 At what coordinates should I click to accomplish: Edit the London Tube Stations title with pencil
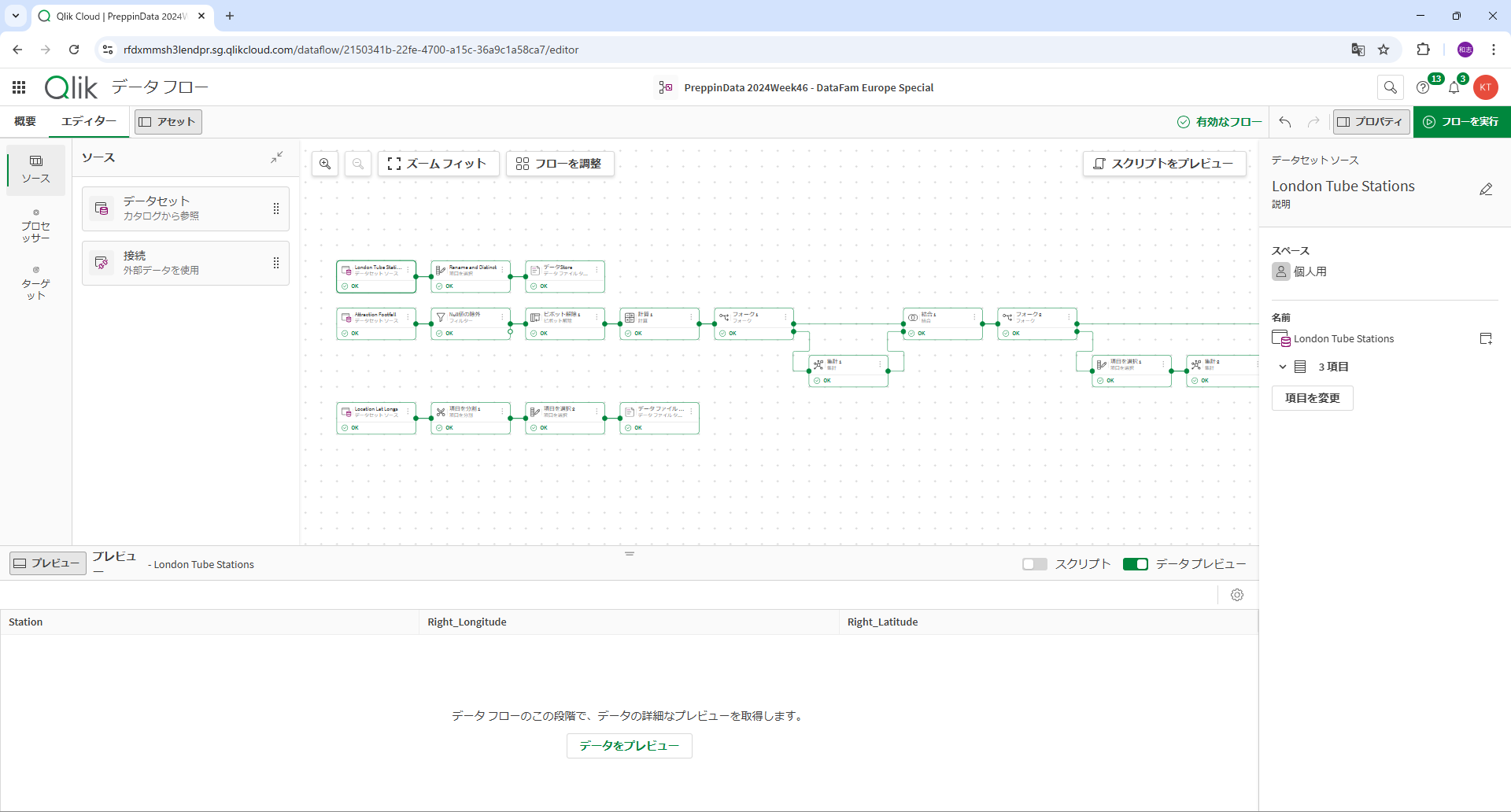pos(1486,190)
